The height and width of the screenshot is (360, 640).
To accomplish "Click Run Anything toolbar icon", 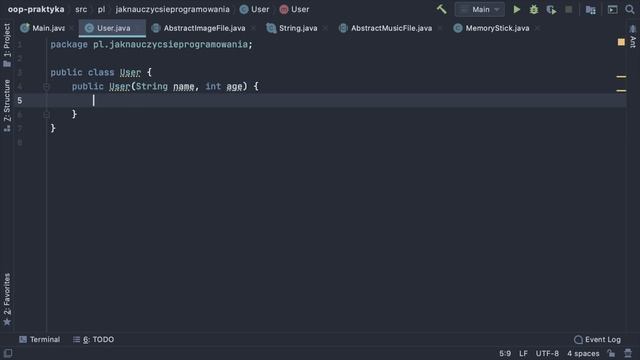I will (612, 9).
